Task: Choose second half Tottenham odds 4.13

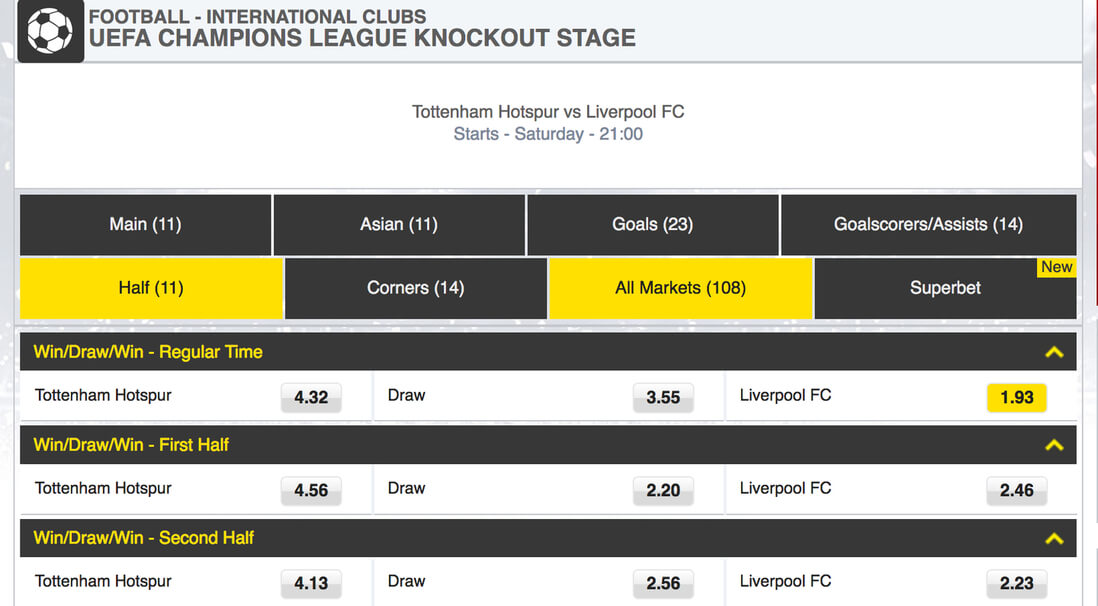Action: coord(311,584)
